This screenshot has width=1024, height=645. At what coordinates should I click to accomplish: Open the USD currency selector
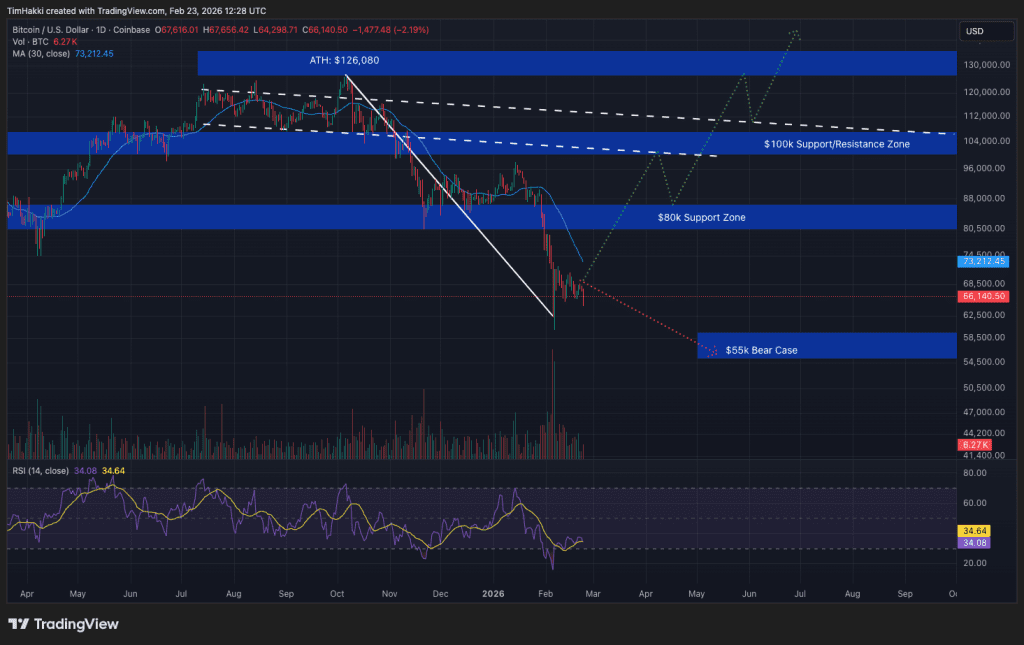pos(973,32)
